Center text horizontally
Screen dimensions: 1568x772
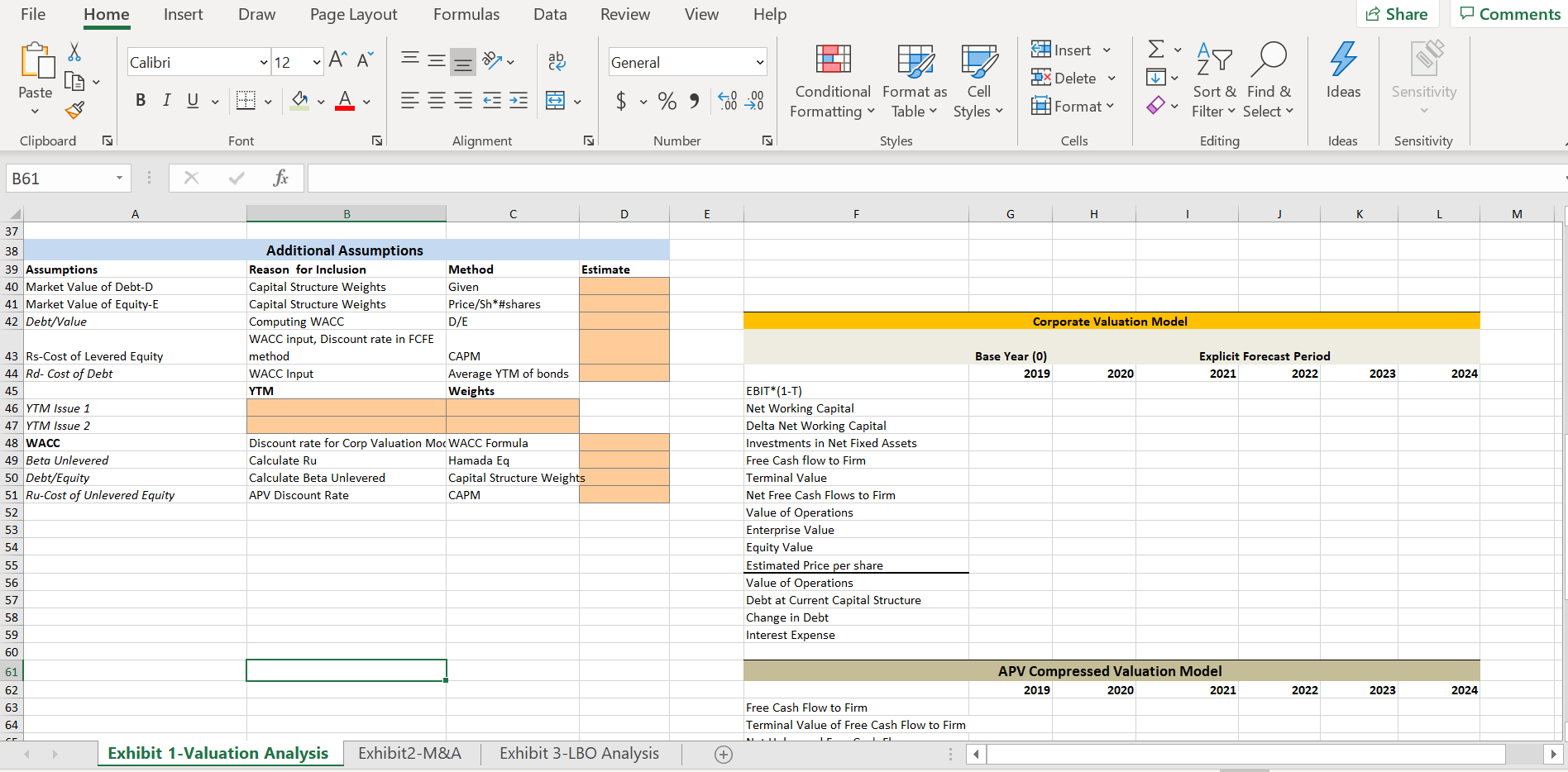tap(437, 101)
